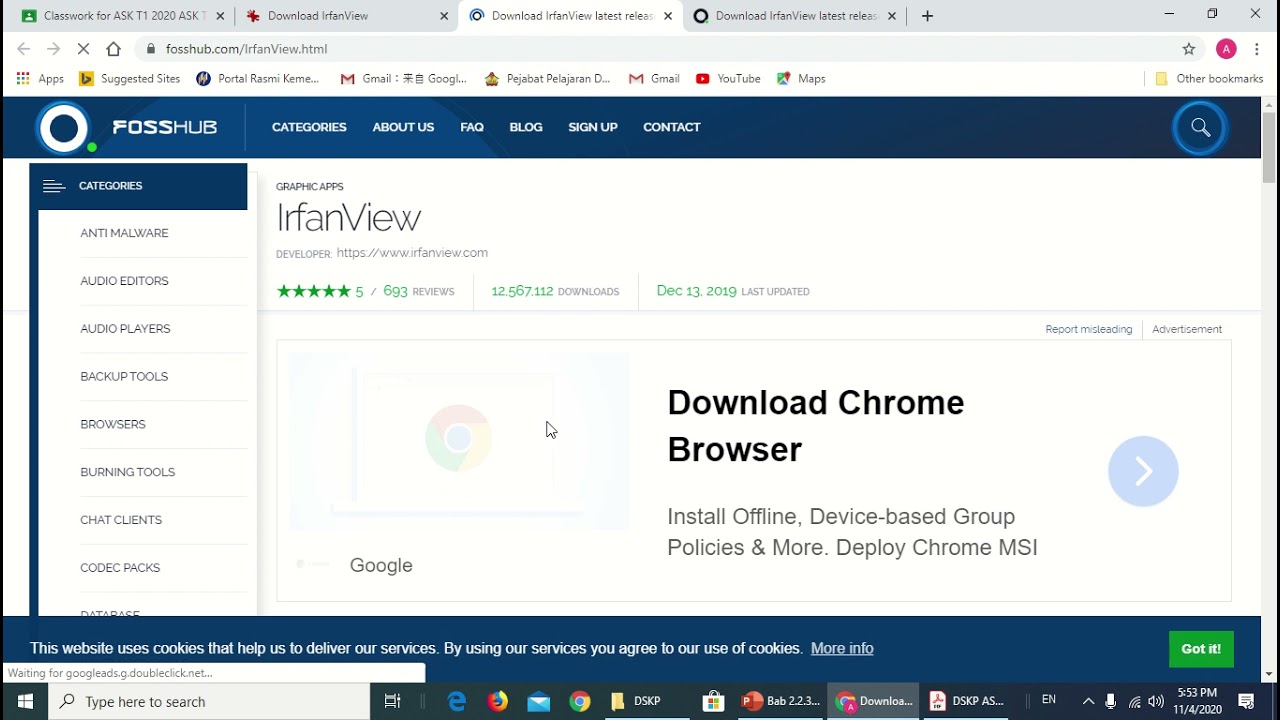Stop page loading with the X button
This screenshot has width=1280, height=720.
click(83, 49)
